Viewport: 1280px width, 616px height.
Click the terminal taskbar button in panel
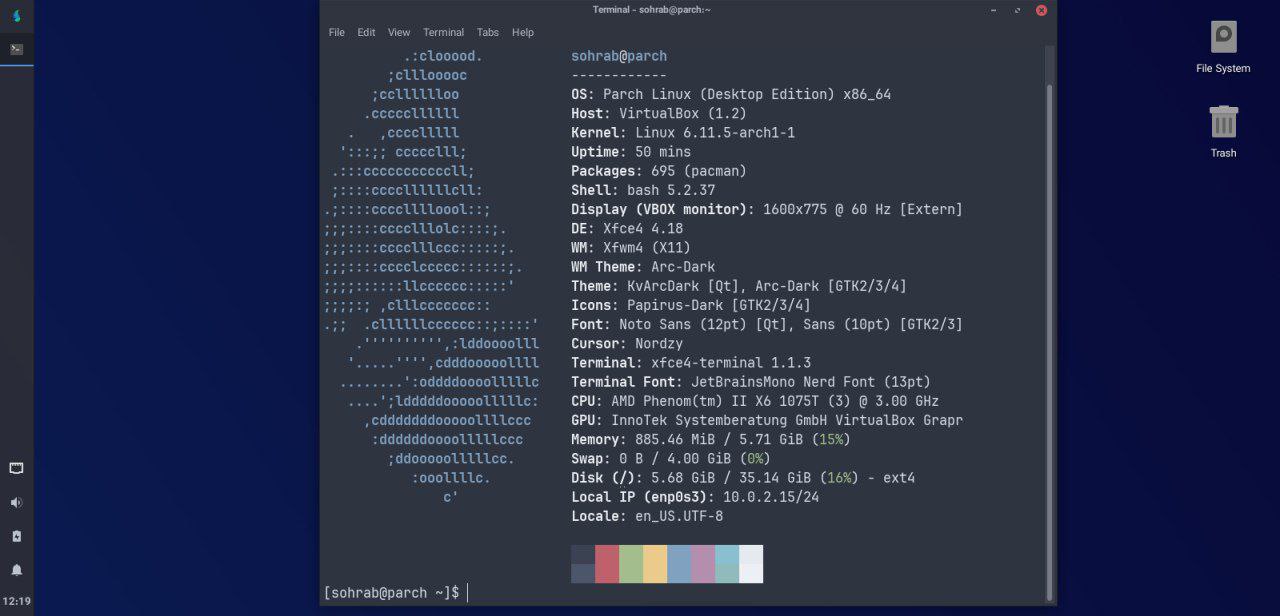pyautogui.click(x=16, y=49)
